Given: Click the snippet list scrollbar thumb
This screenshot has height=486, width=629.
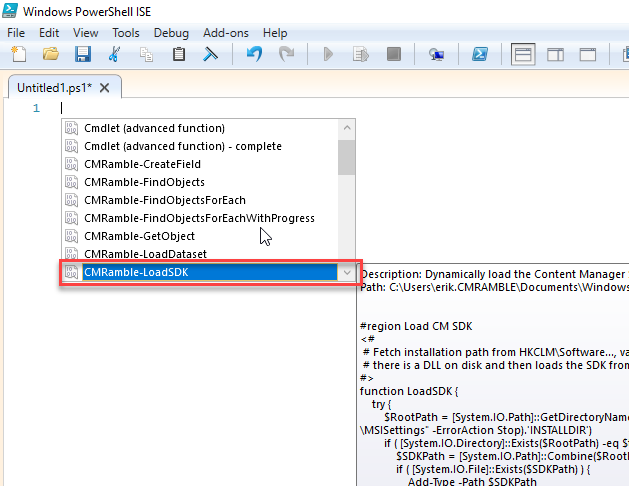Looking at the screenshot, I should 347,157.
